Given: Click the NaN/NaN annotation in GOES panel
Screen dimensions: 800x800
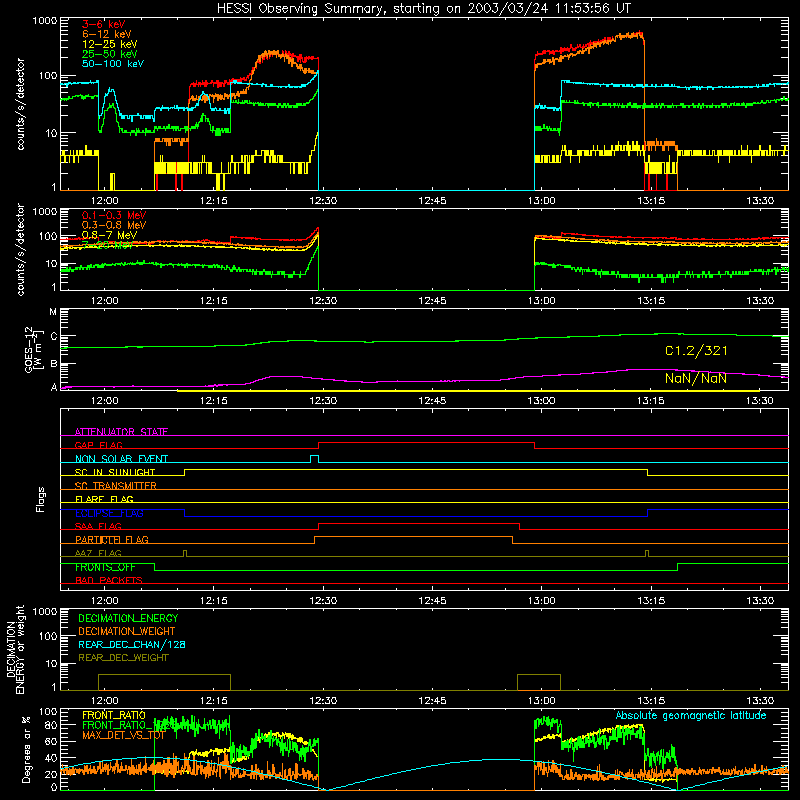Looking at the screenshot, I should (695, 379).
